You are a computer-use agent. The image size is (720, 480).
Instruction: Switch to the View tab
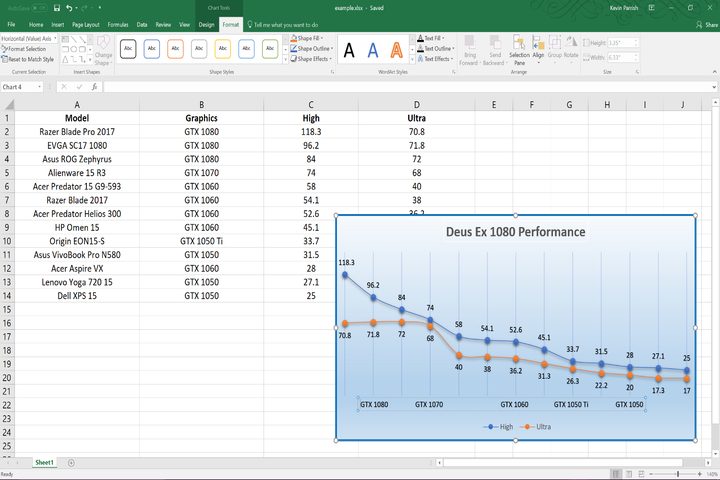click(185, 24)
